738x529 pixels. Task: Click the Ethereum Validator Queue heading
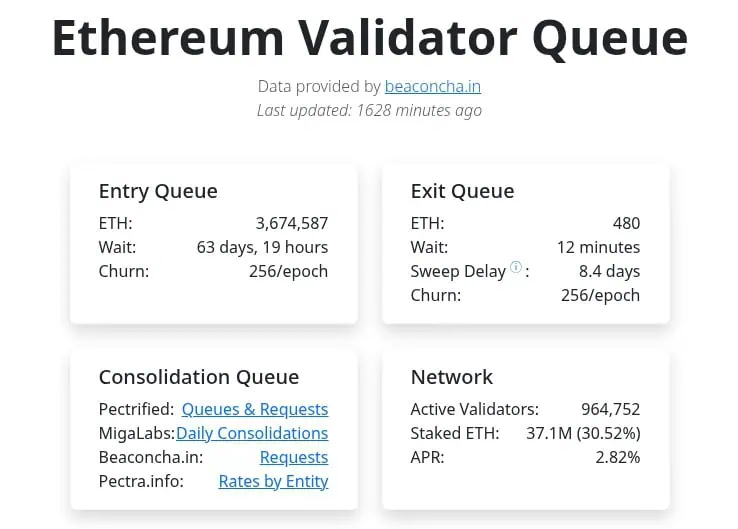369,38
